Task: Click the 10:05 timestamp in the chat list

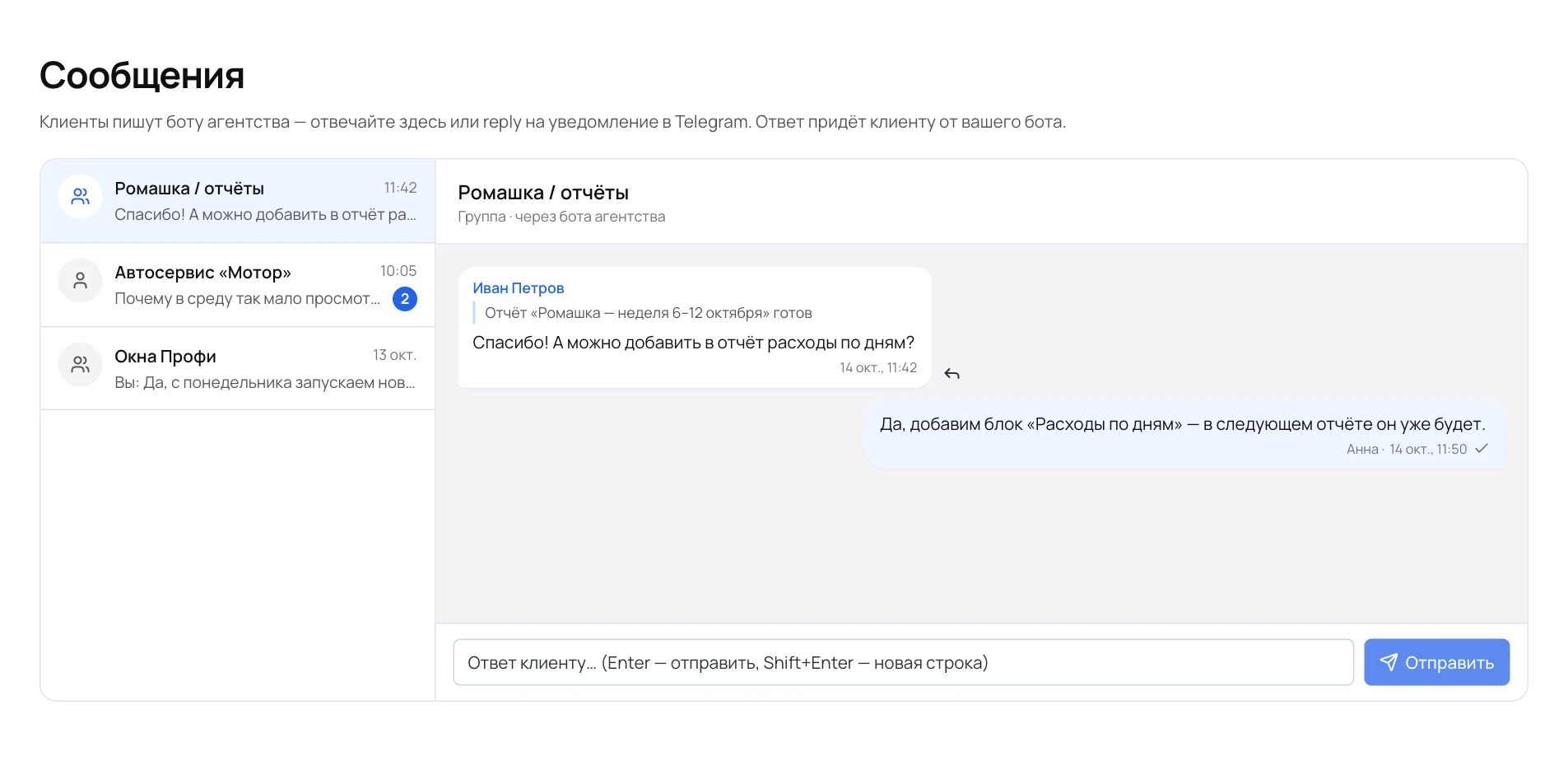Action: [x=398, y=271]
